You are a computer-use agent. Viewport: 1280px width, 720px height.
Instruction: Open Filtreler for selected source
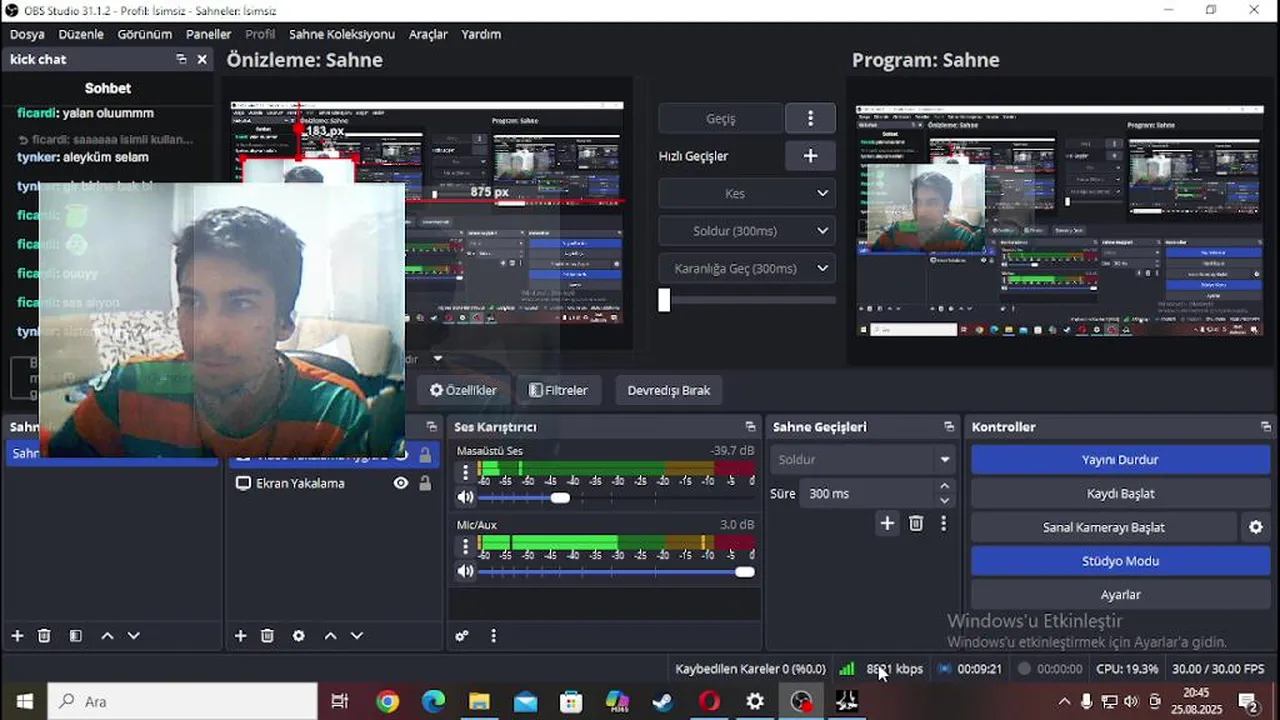click(558, 390)
